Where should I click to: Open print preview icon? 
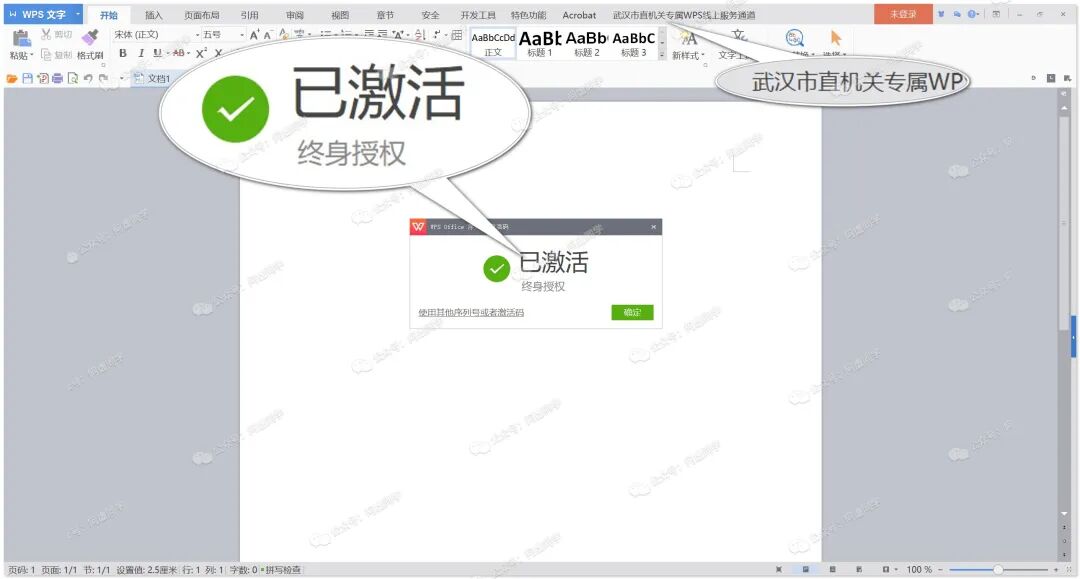point(72,78)
